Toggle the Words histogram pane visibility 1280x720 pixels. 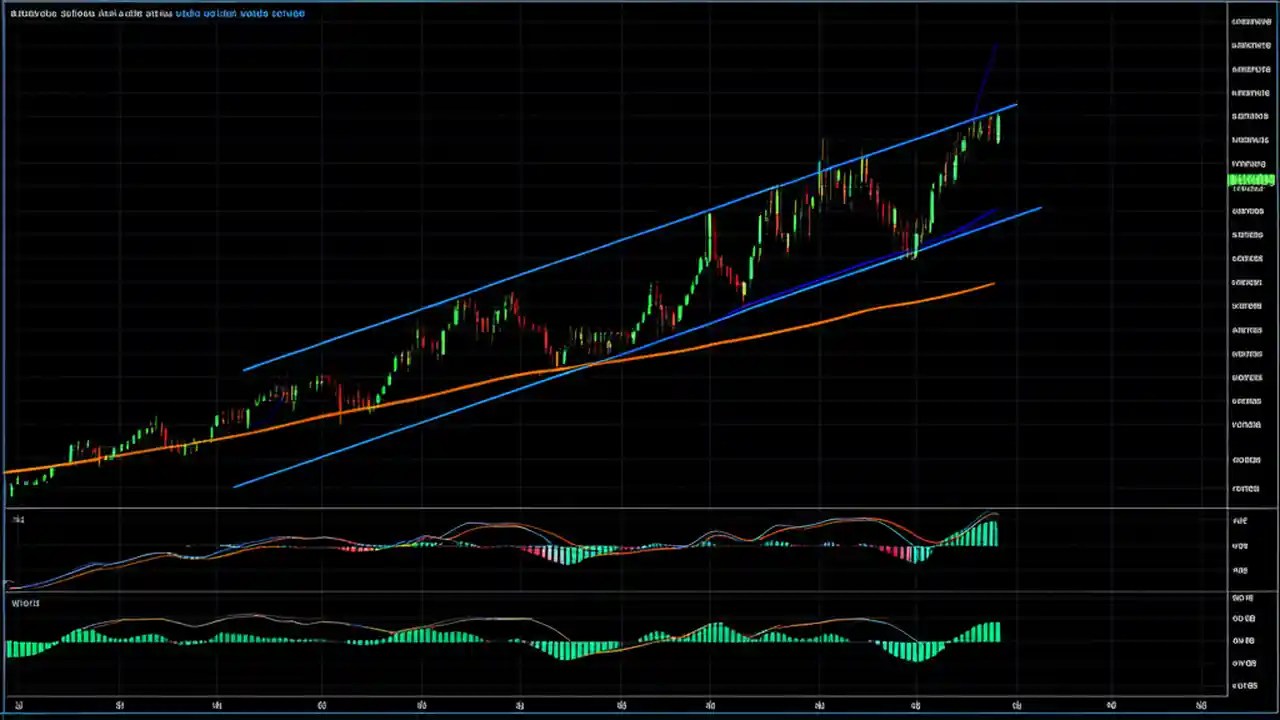25,602
